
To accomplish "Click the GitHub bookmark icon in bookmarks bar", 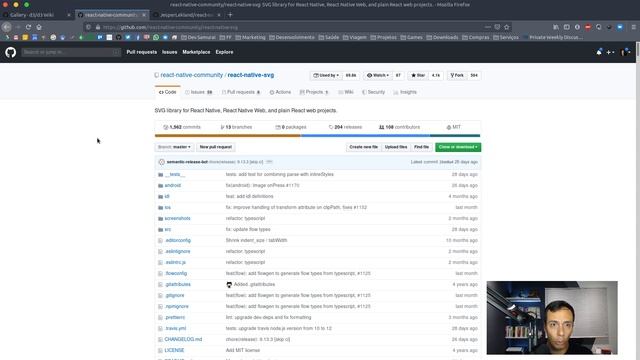I will (118, 37).
